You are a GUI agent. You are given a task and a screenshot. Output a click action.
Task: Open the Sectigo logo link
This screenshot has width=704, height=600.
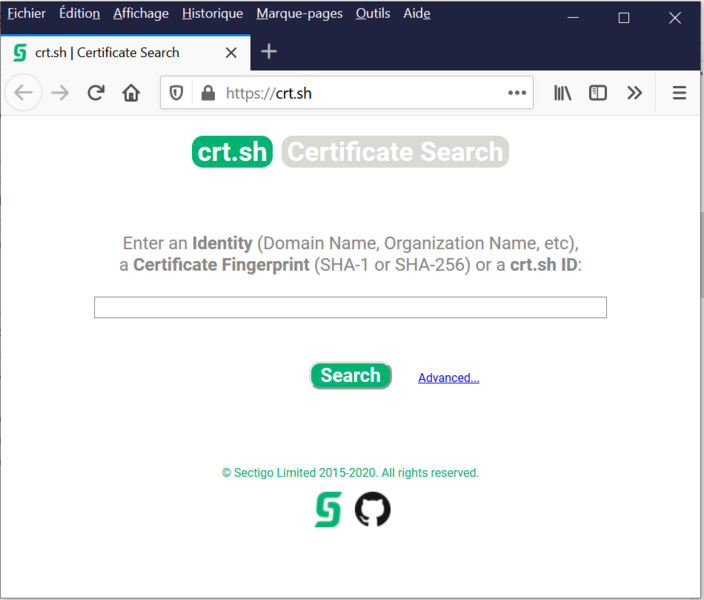(x=328, y=509)
